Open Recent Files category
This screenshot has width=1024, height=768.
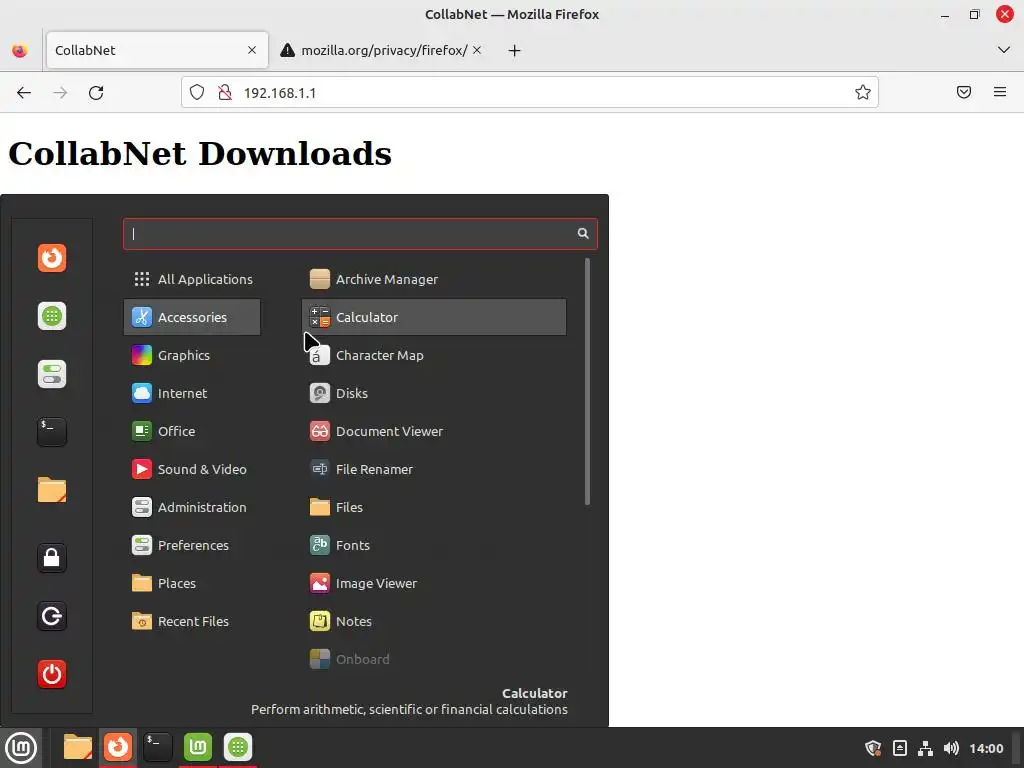pyautogui.click(x=192, y=621)
